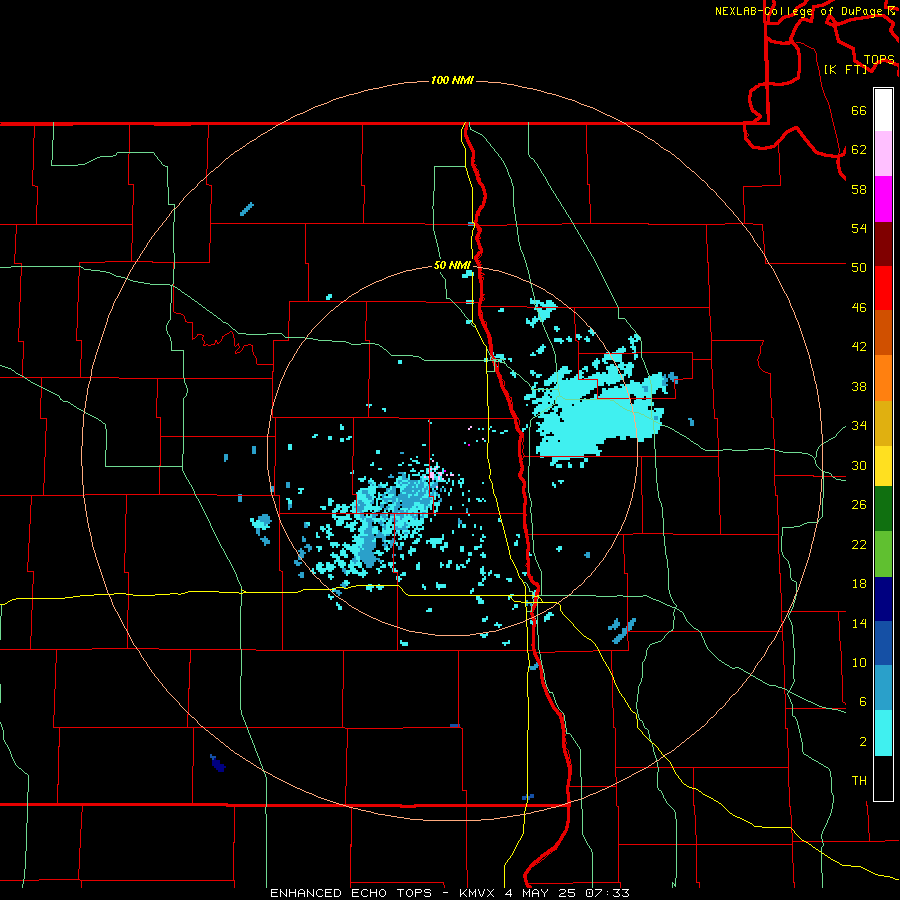Click the dark red legend swatch

click(883, 244)
